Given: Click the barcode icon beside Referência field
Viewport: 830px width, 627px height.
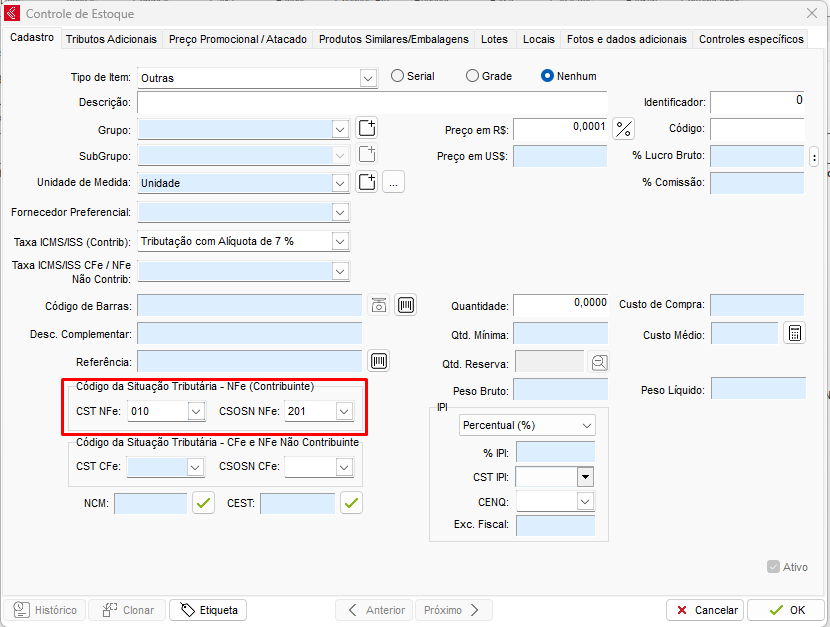Looking at the screenshot, I should [x=379, y=361].
